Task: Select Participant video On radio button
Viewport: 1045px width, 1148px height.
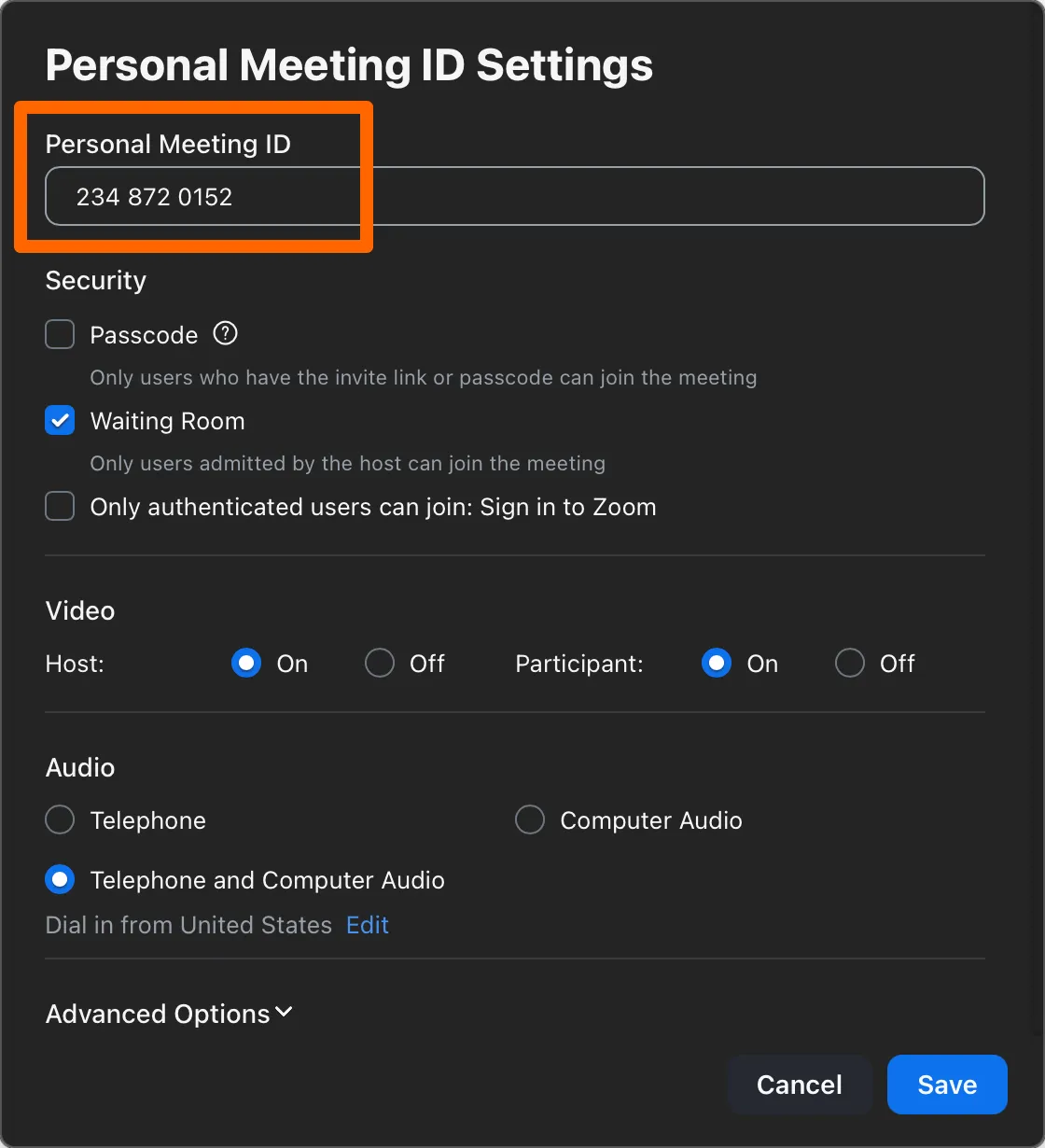Action: point(717,664)
